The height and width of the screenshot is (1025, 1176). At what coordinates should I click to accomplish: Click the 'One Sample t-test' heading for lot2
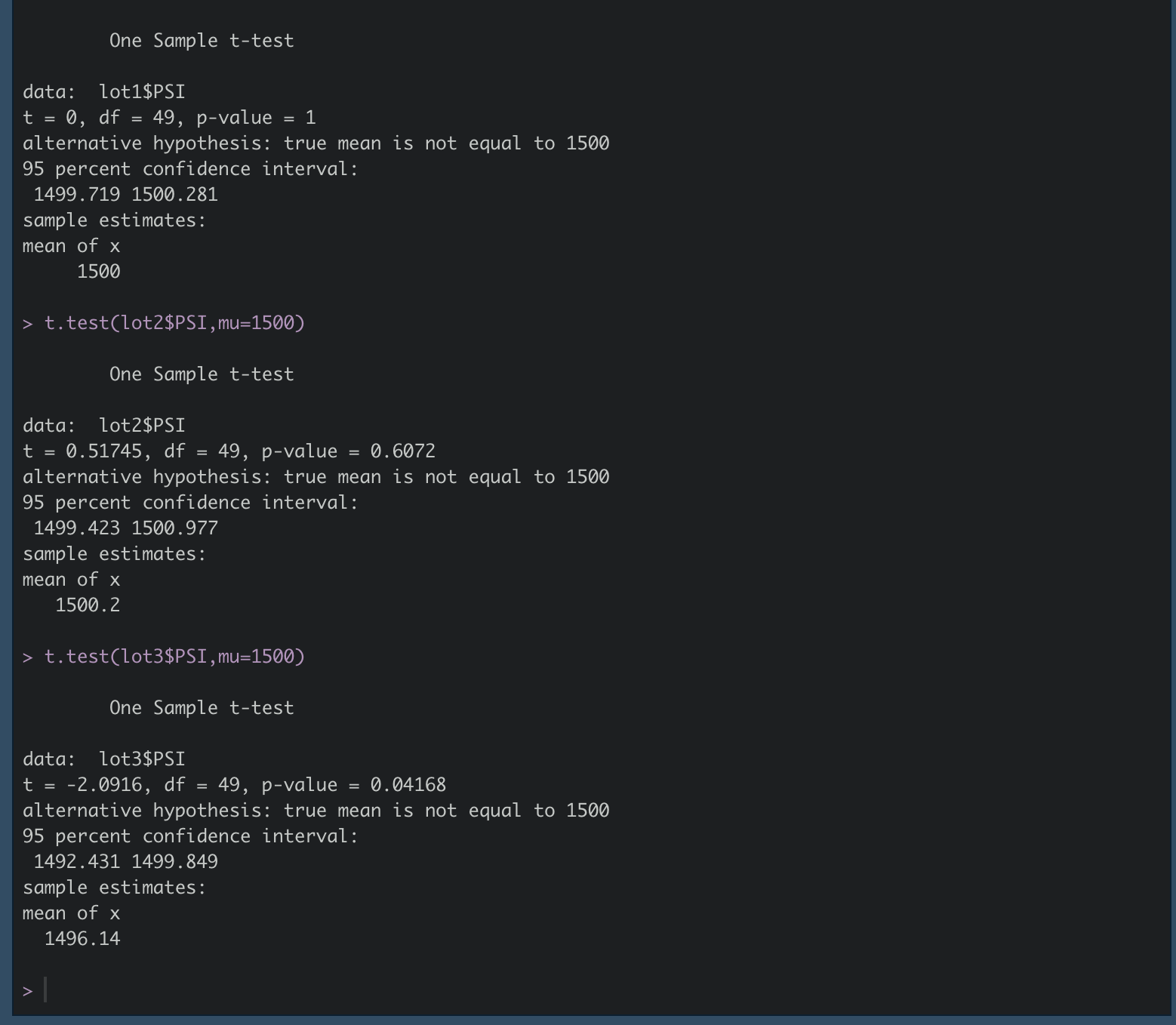point(202,374)
